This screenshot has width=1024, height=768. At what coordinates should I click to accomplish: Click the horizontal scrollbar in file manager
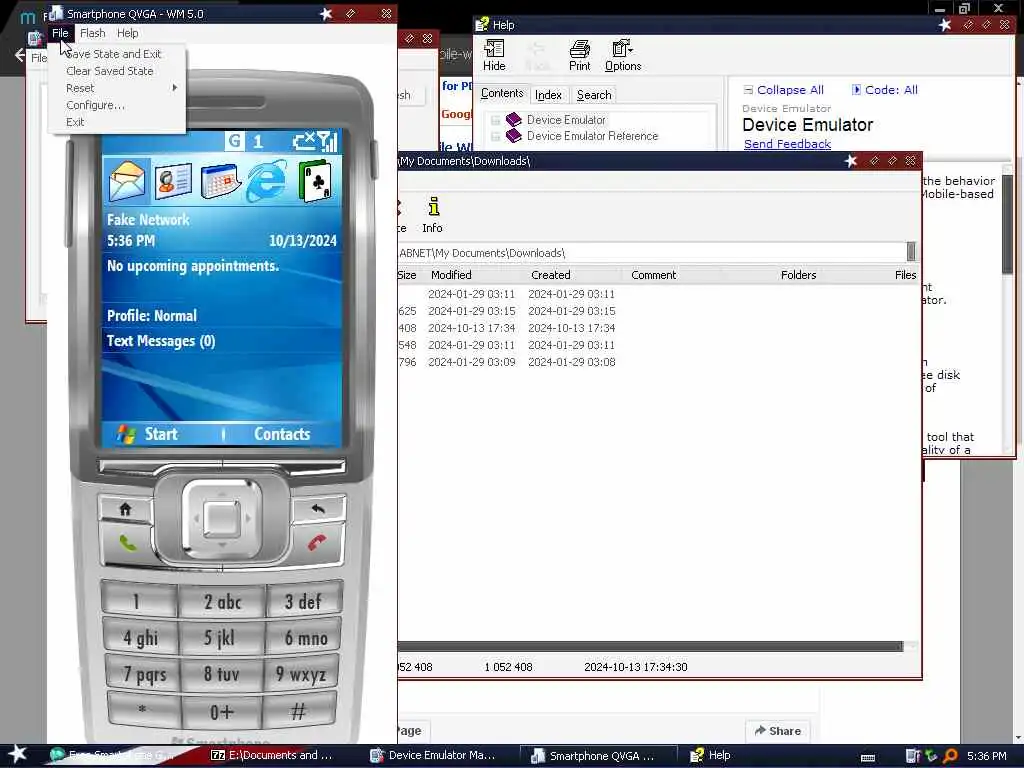650,647
